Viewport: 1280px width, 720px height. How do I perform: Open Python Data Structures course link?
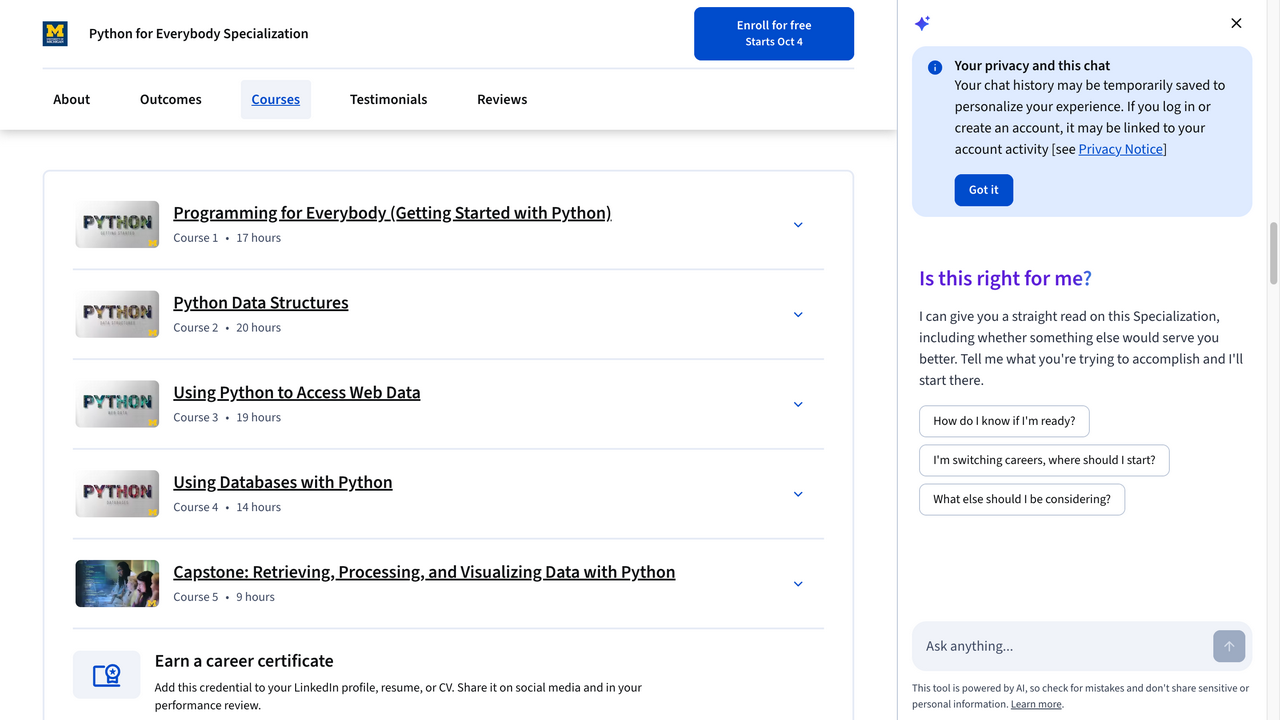point(261,303)
